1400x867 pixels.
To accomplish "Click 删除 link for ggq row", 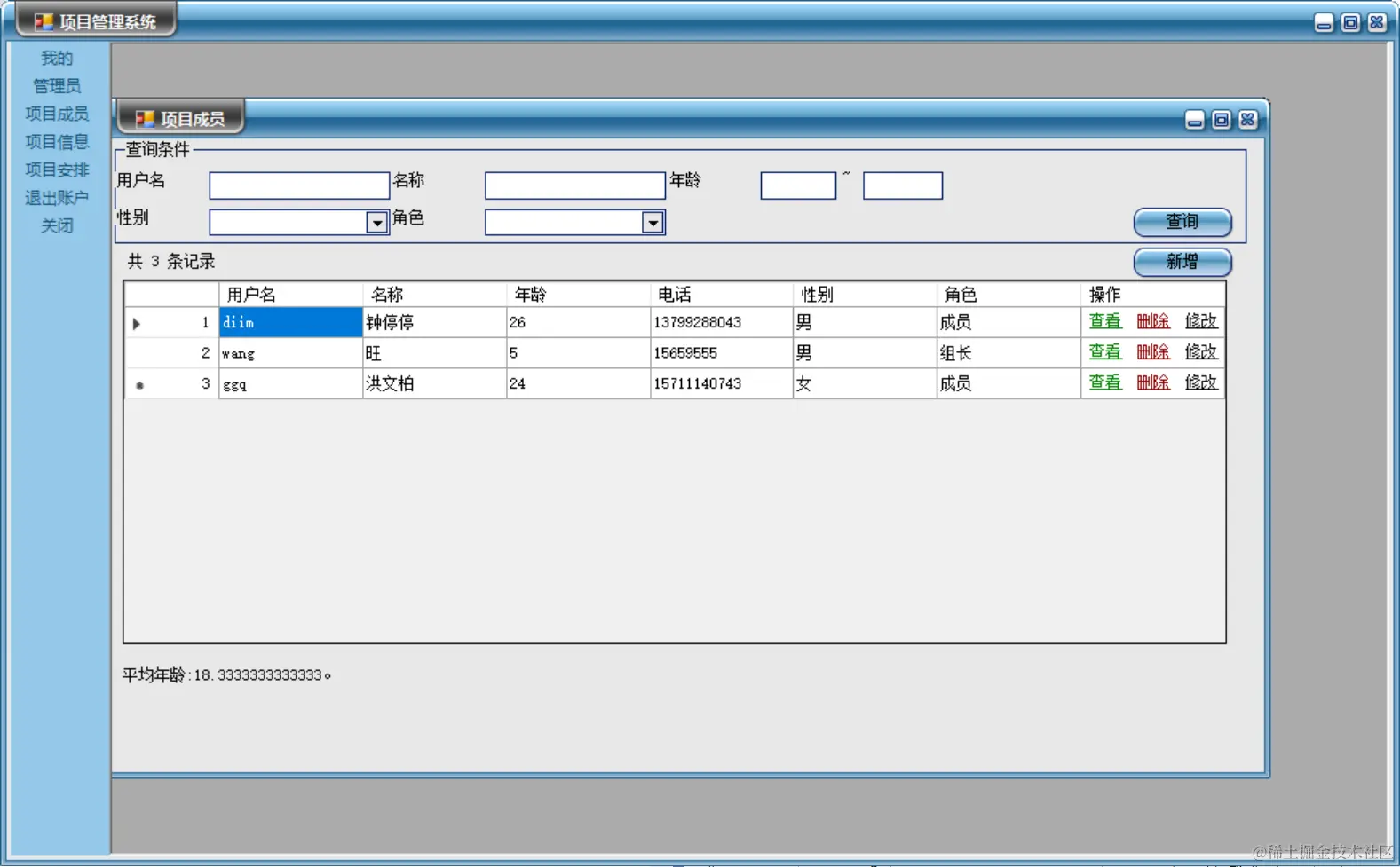I will click(1153, 382).
